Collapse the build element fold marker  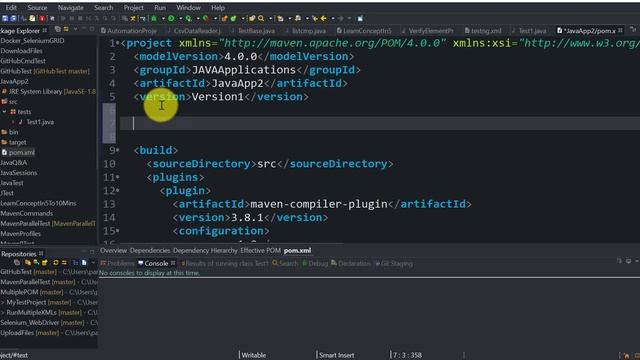point(118,151)
